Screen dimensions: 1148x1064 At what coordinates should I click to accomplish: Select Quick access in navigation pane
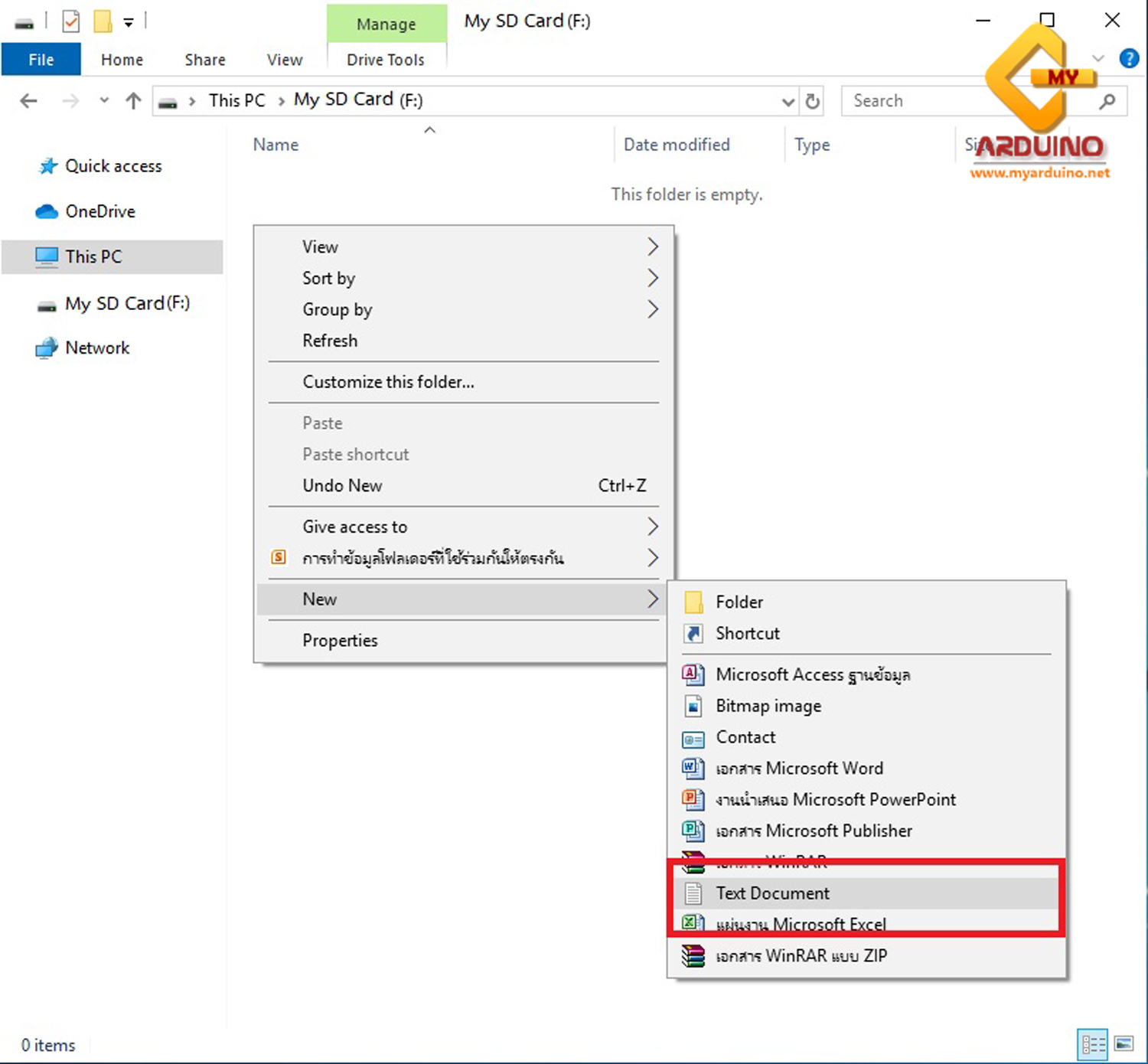pos(113,166)
